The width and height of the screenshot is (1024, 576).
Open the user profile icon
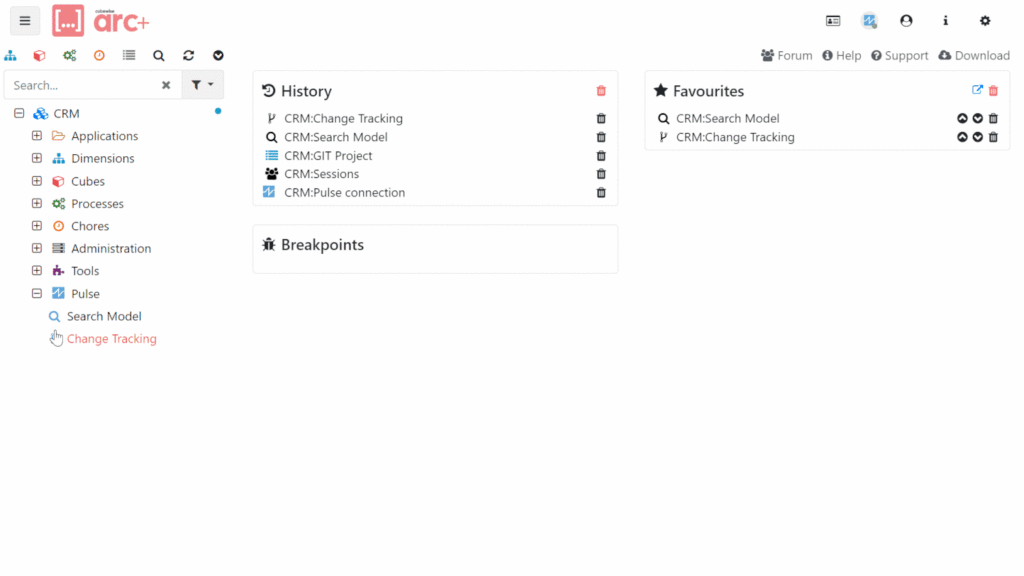pos(906,20)
